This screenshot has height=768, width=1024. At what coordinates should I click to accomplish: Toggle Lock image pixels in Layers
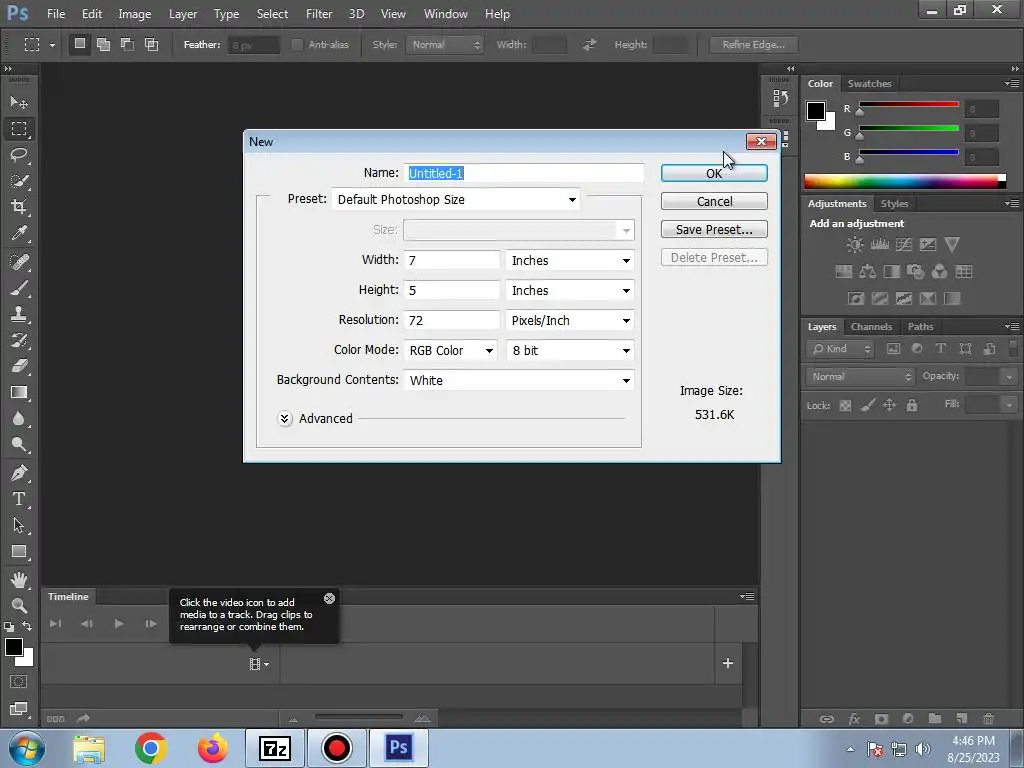[x=868, y=406]
